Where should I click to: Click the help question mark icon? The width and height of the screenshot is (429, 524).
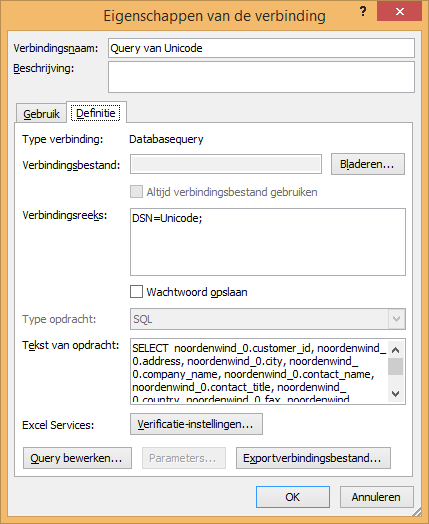[x=363, y=12]
